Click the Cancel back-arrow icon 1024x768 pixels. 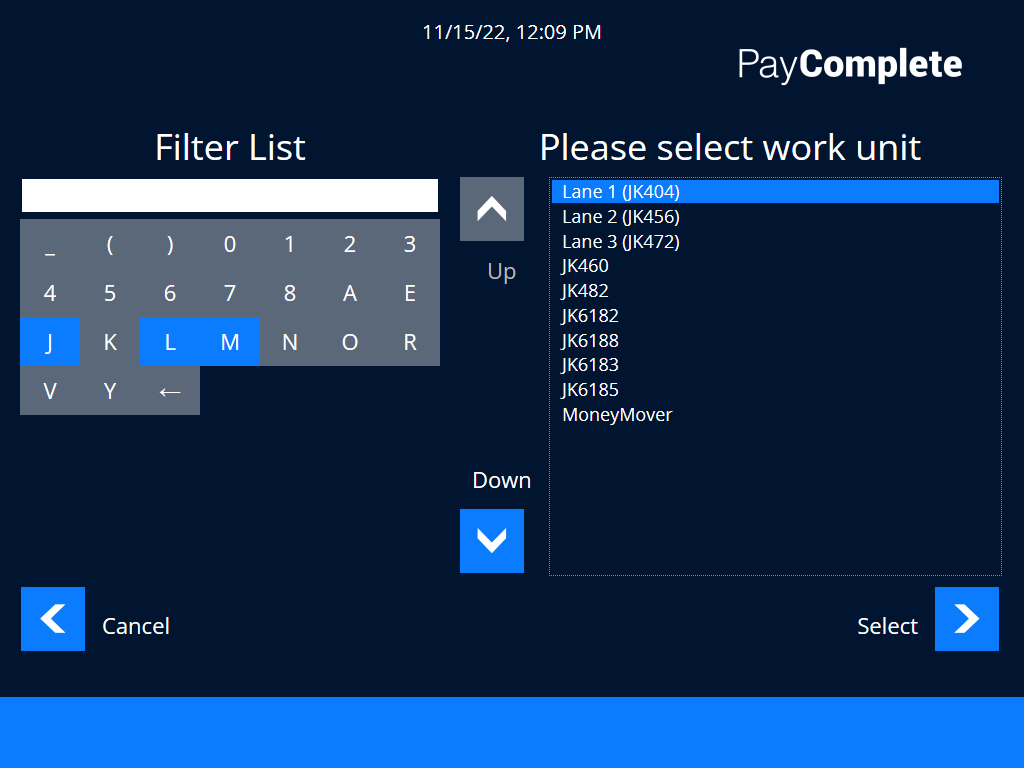pos(52,619)
